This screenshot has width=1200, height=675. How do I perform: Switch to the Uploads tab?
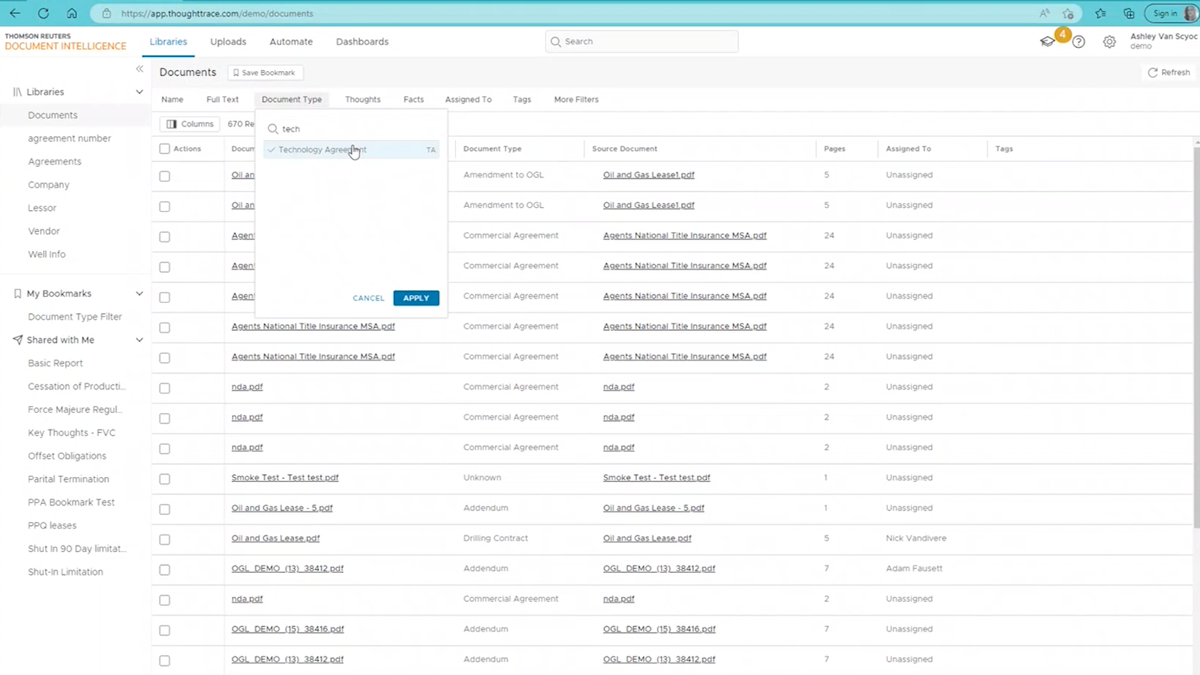pos(228,42)
